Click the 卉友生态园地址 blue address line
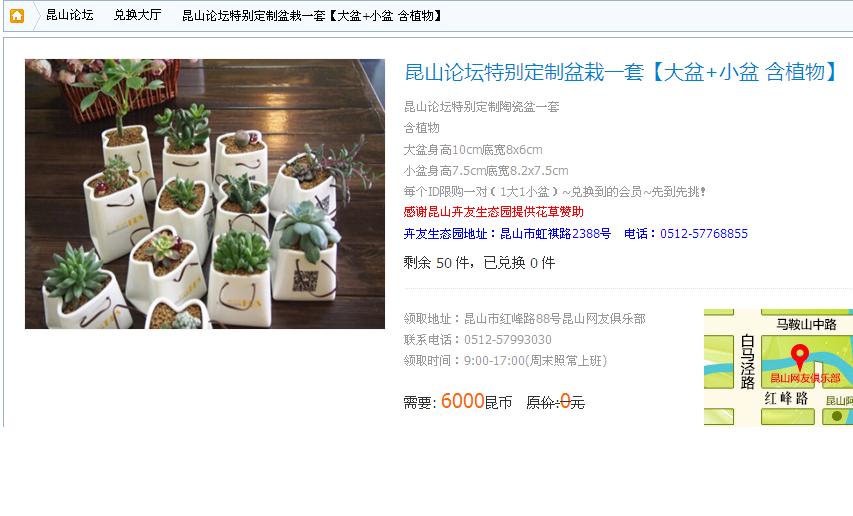 (x=507, y=234)
